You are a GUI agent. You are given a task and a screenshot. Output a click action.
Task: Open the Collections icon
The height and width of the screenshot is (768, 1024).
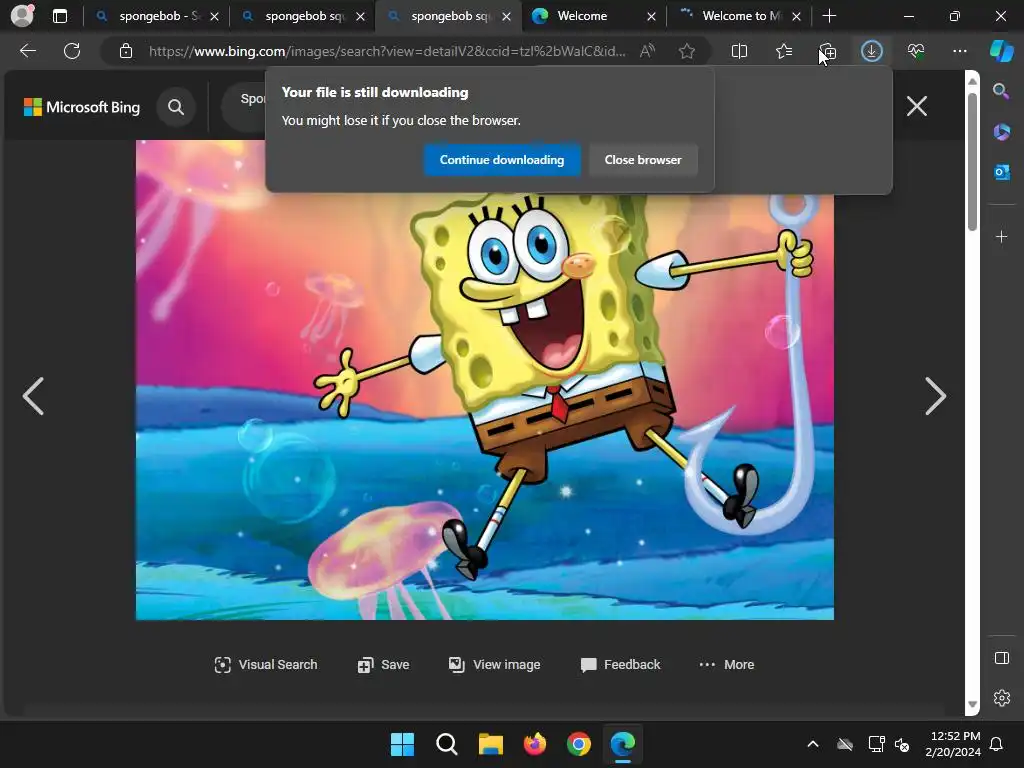(x=827, y=51)
